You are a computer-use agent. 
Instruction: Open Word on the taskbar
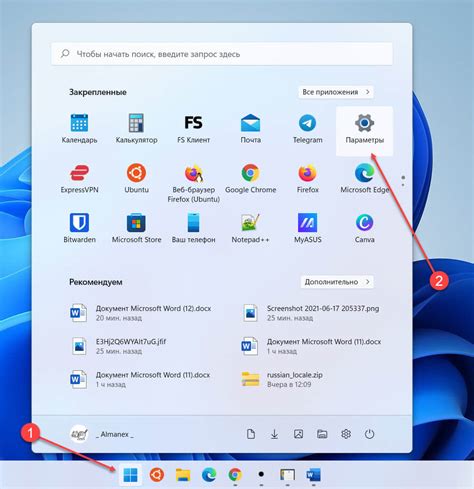(314, 475)
